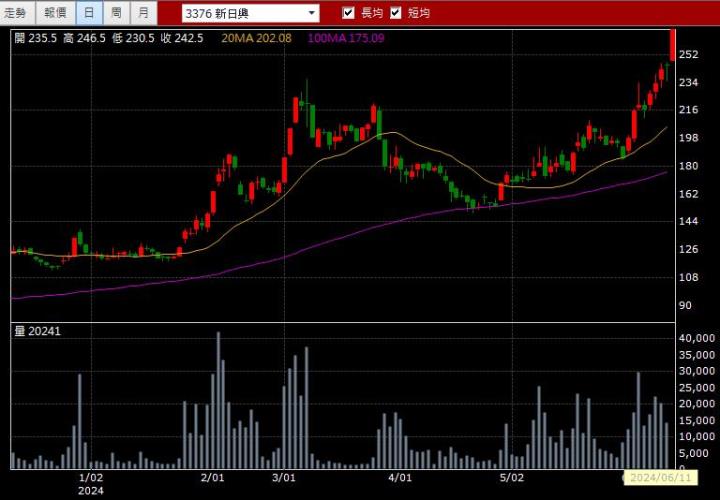720x500 pixels.
Task: Click the 收 242.5 closing price readout
Action: [x=182, y=38]
